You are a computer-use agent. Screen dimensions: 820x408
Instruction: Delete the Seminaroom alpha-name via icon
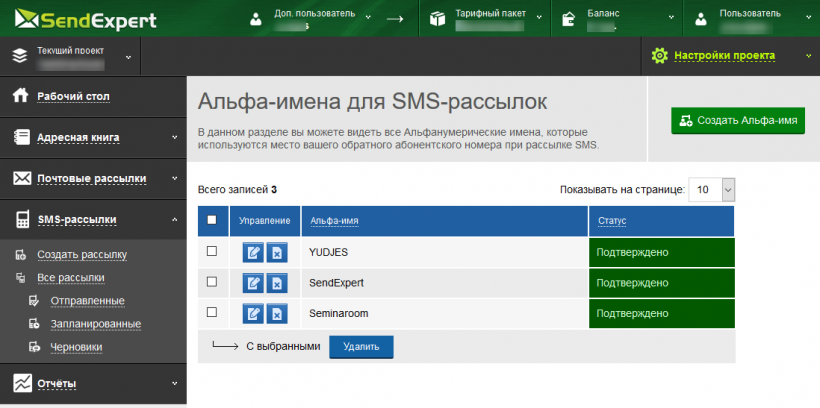click(277, 314)
